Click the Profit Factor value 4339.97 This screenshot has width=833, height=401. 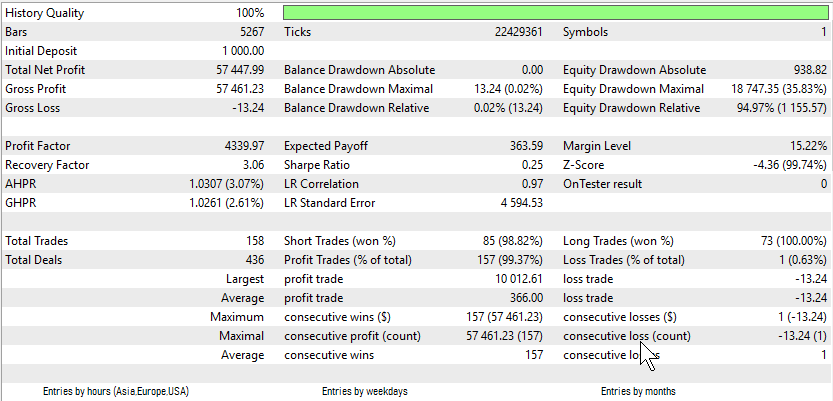[244, 146]
